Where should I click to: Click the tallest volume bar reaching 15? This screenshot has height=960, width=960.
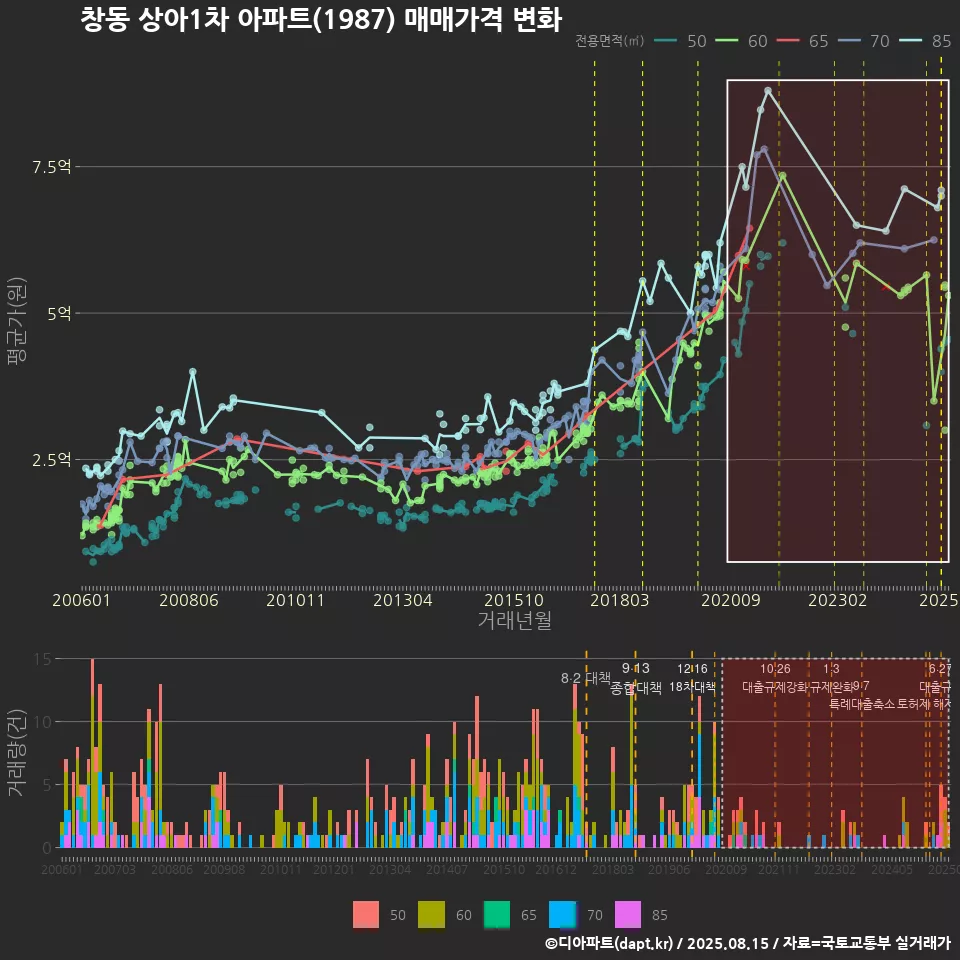[x=92, y=753]
